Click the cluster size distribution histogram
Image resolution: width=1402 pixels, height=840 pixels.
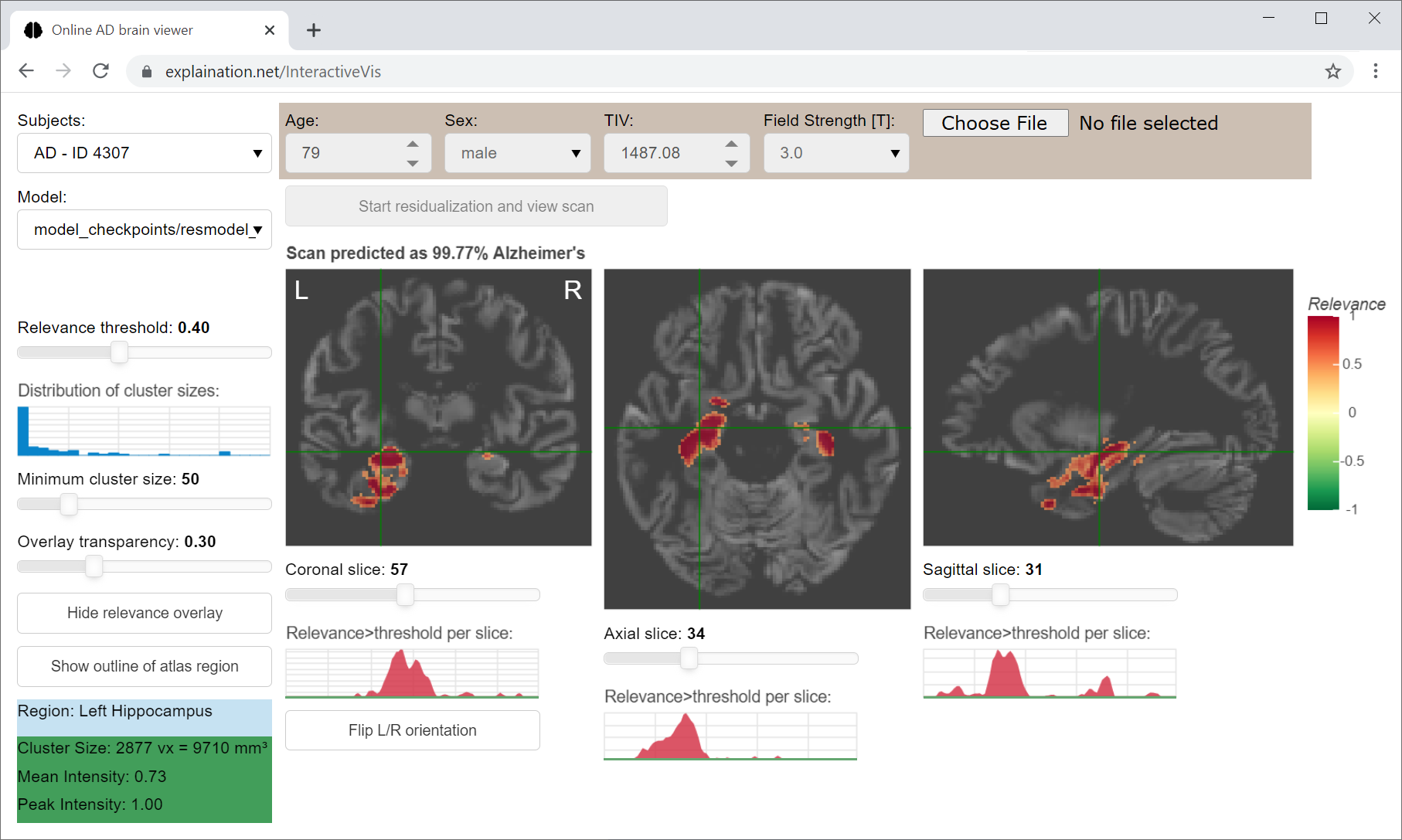145,431
